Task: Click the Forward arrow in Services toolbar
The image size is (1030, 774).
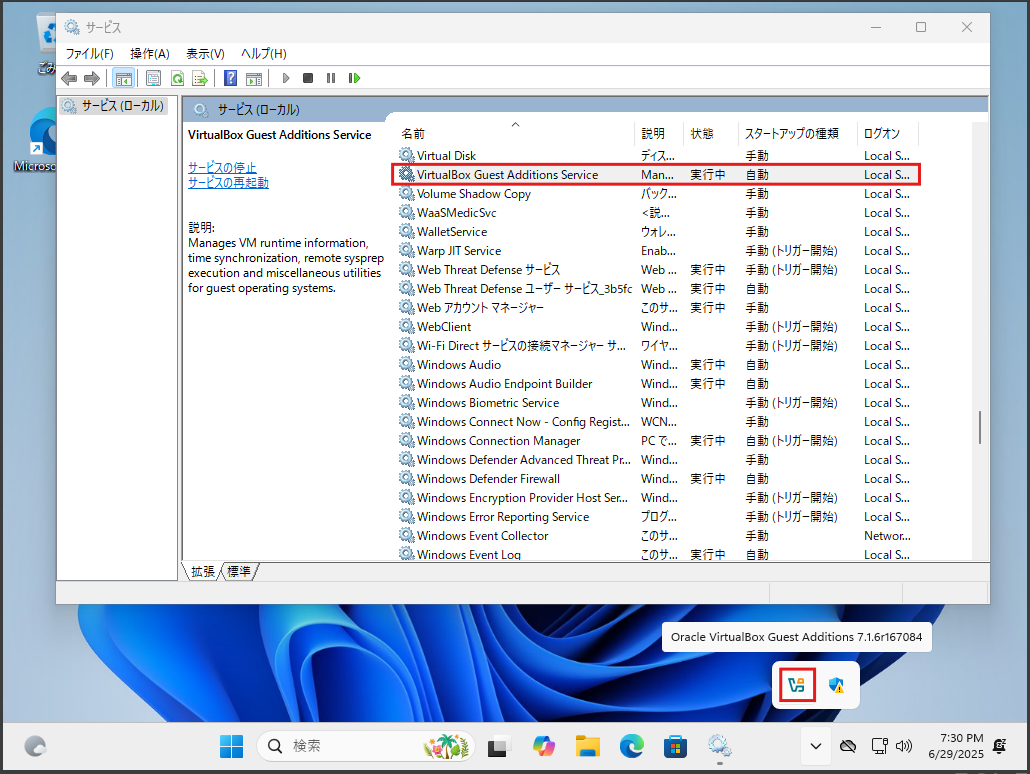Action: tap(92, 79)
